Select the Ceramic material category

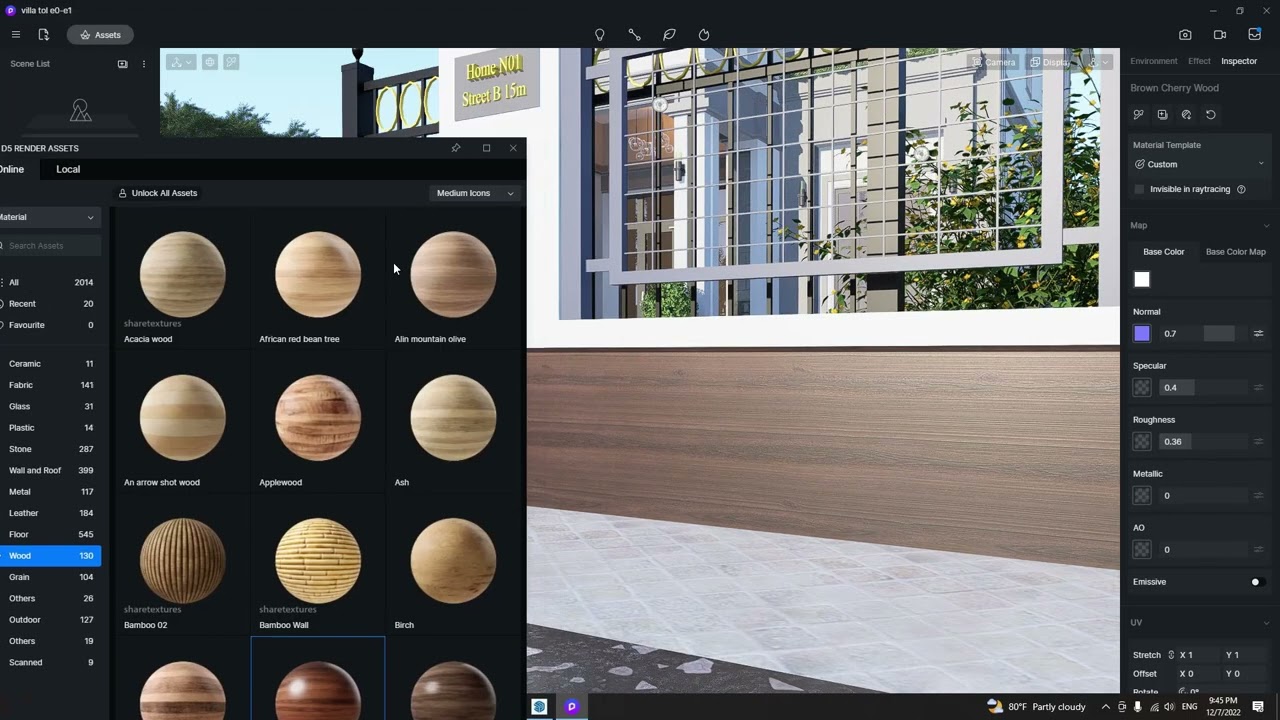pyautogui.click(x=50, y=364)
